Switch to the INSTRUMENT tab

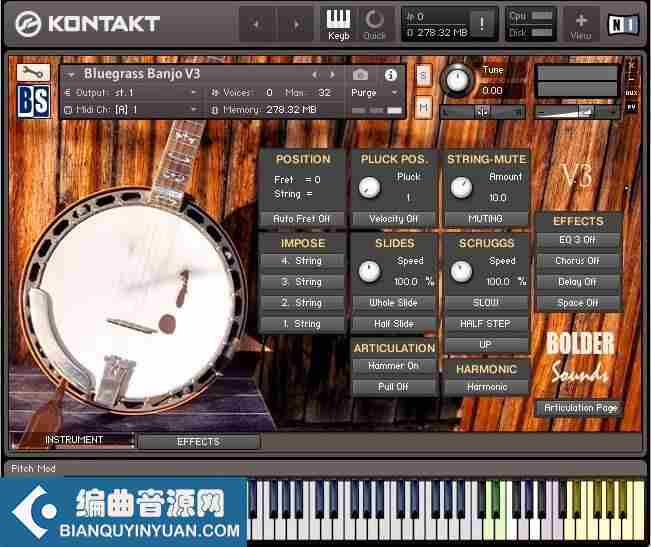click(x=73, y=440)
